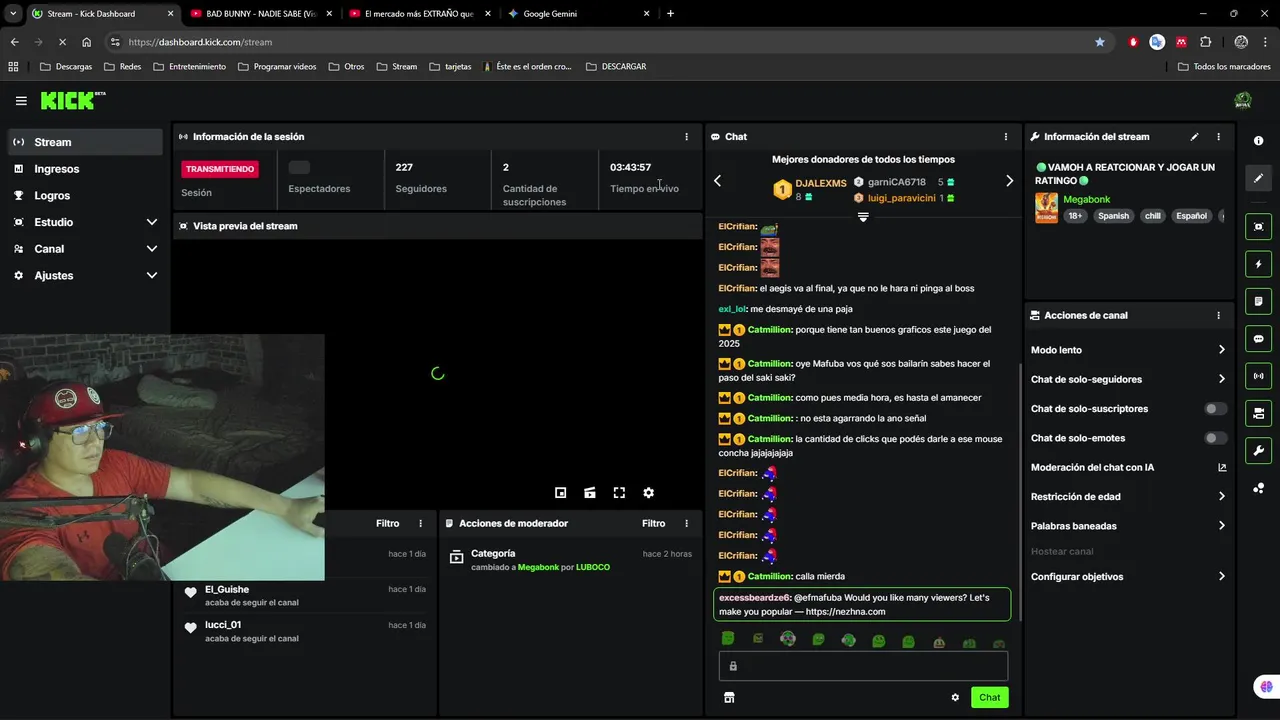
Task: Open info icon in right sidebar
Action: (1258, 141)
